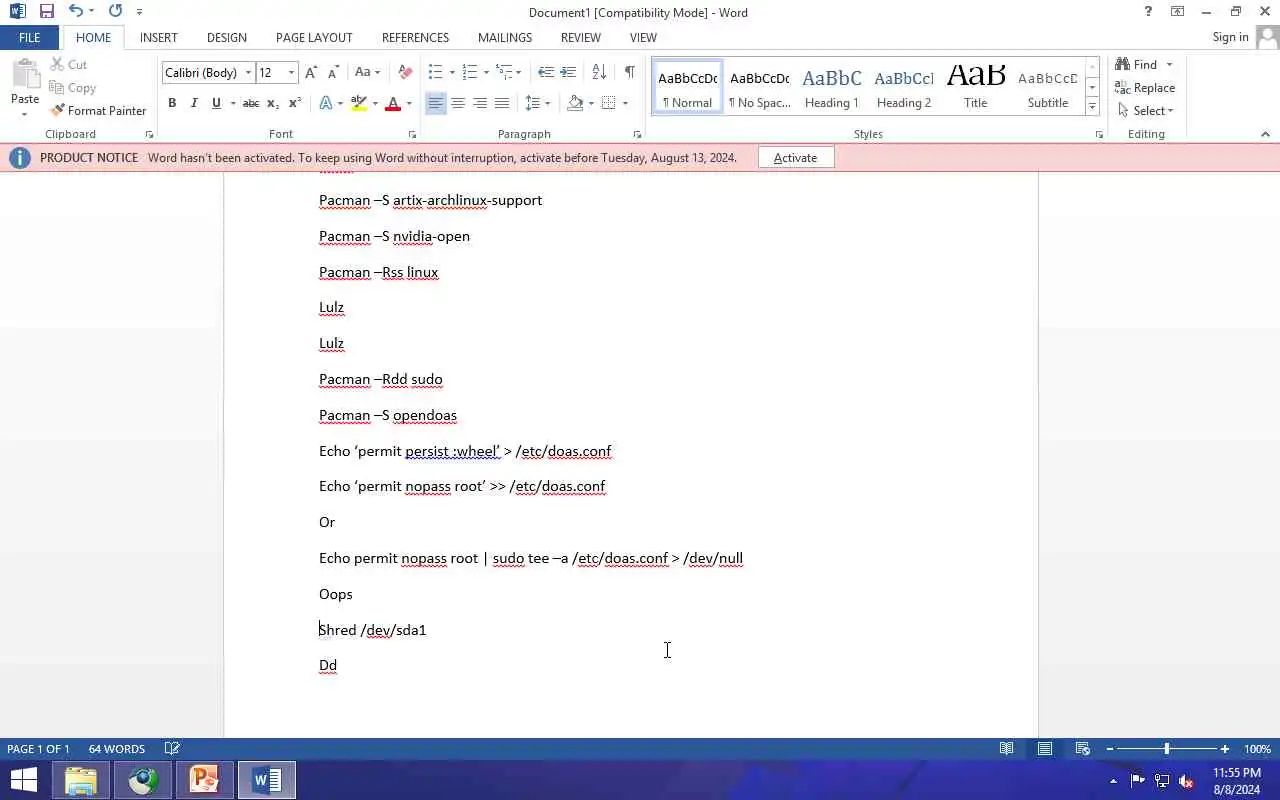Switch to the REFERENCES tab
This screenshot has height=800, width=1280.
click(x=415, y=37)
